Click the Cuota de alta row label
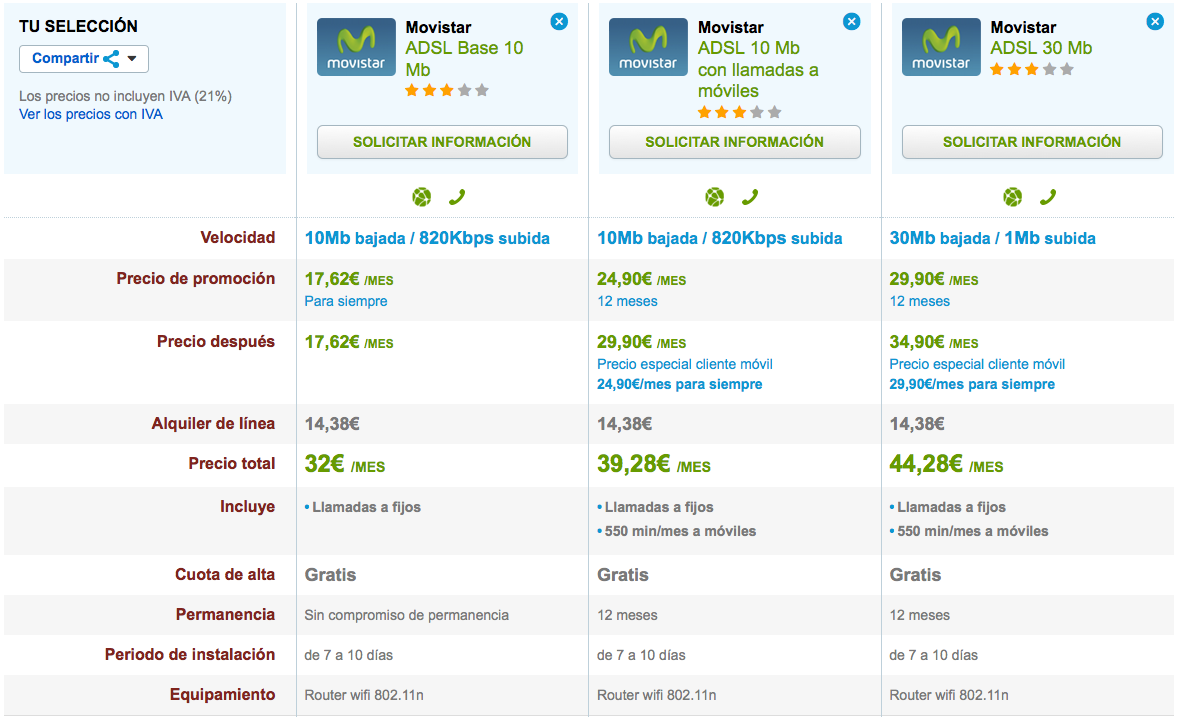Screen dimensions: 1178x717 pyautogui.click(x=225, y=575)
